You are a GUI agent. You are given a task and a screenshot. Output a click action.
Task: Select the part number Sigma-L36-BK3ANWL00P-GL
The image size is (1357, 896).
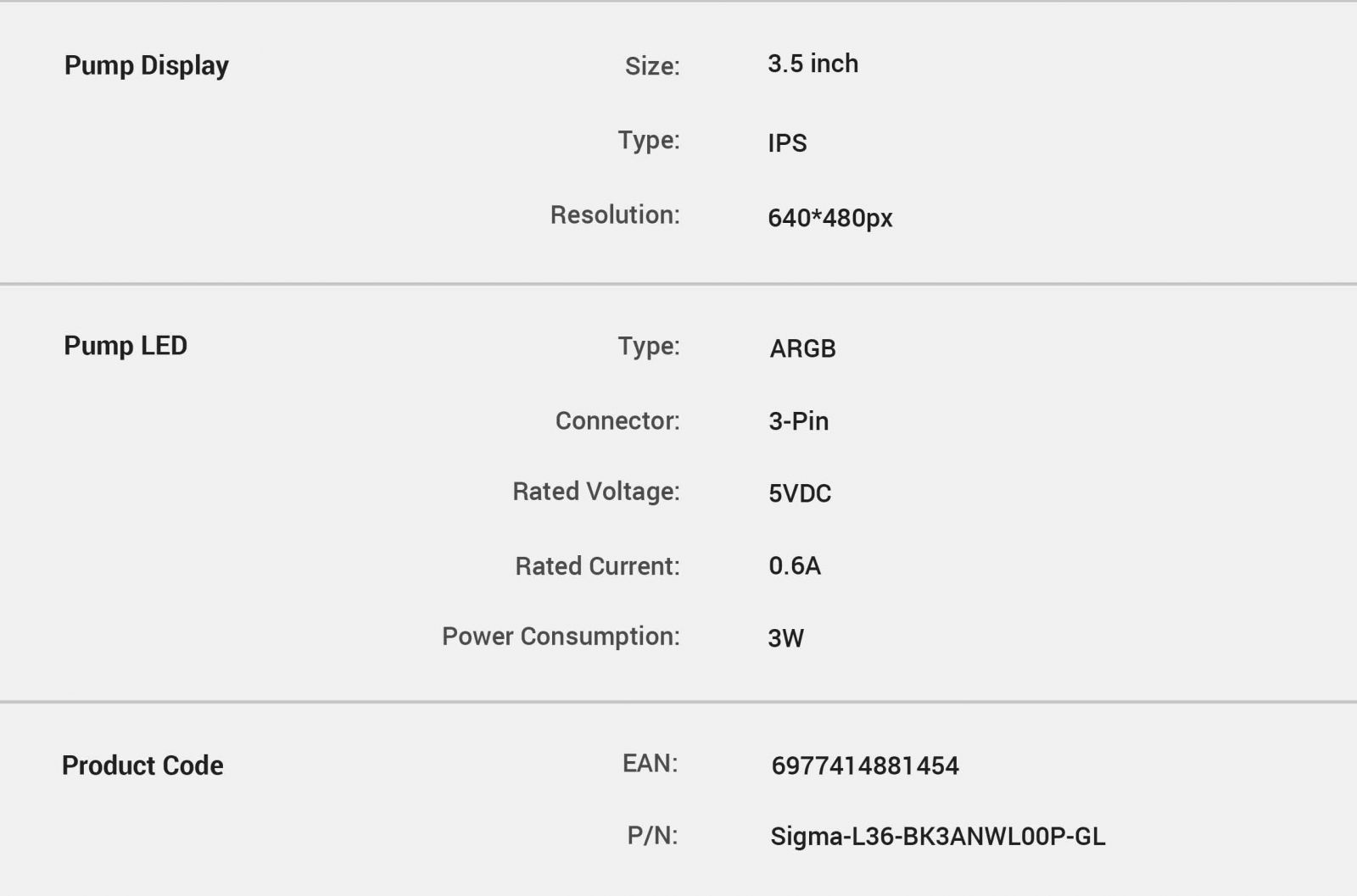[937, 837]
